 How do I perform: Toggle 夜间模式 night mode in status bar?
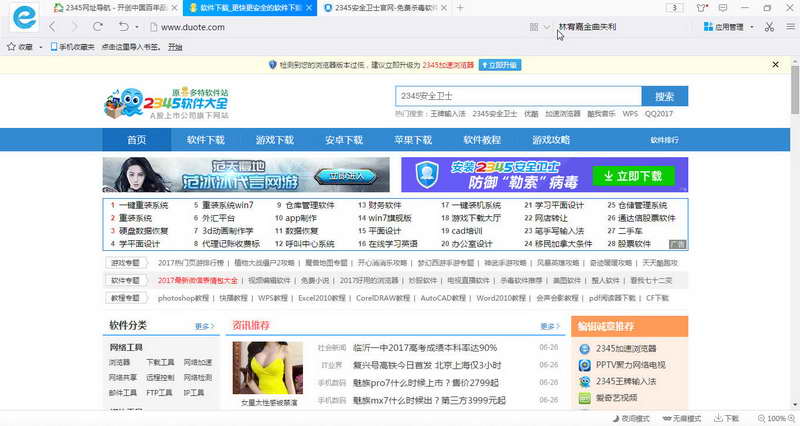pos(631,418)
